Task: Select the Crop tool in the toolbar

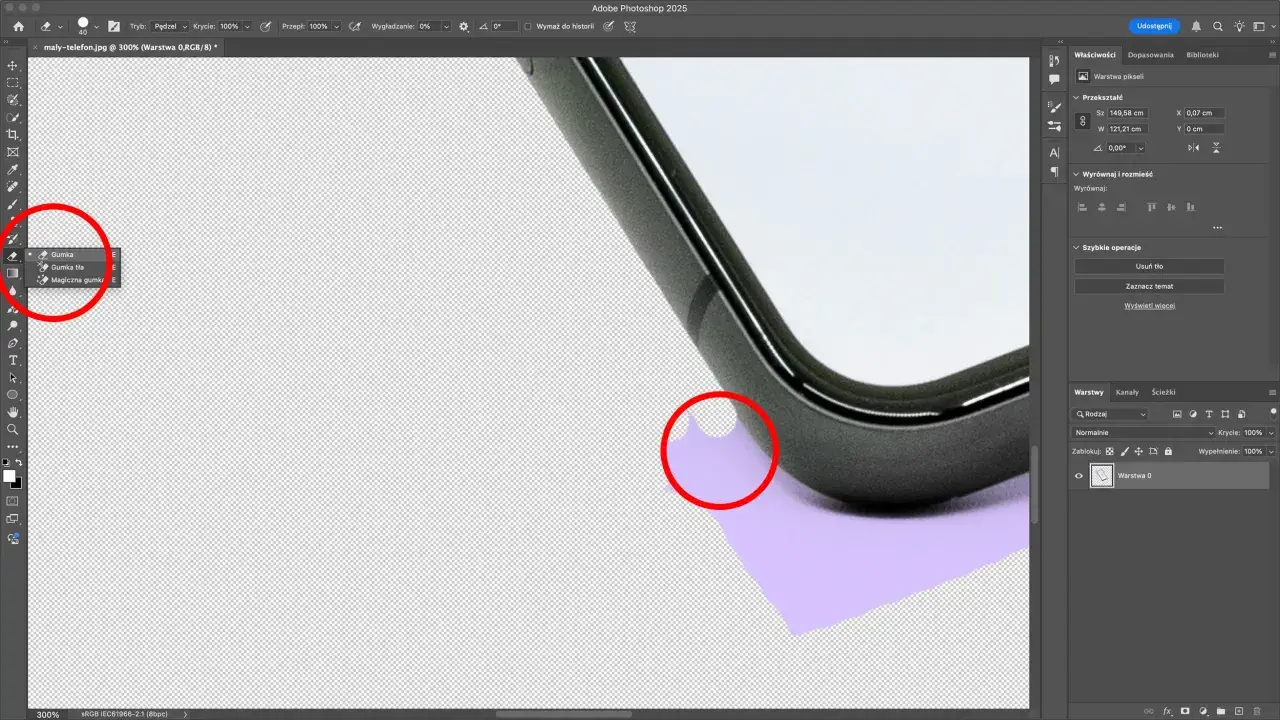Action: pos(13,134)
